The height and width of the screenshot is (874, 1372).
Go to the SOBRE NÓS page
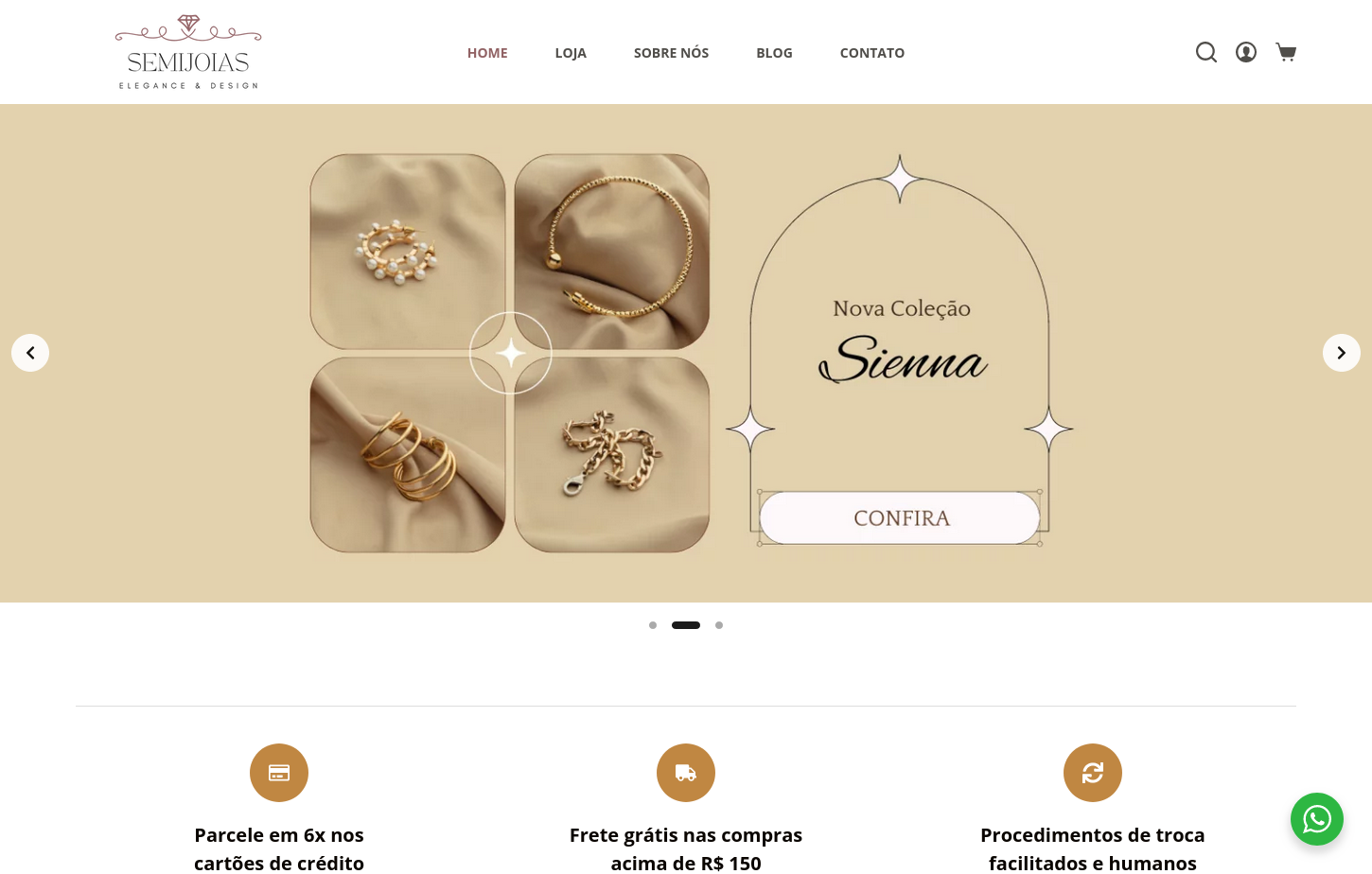[x=671, y=53]
